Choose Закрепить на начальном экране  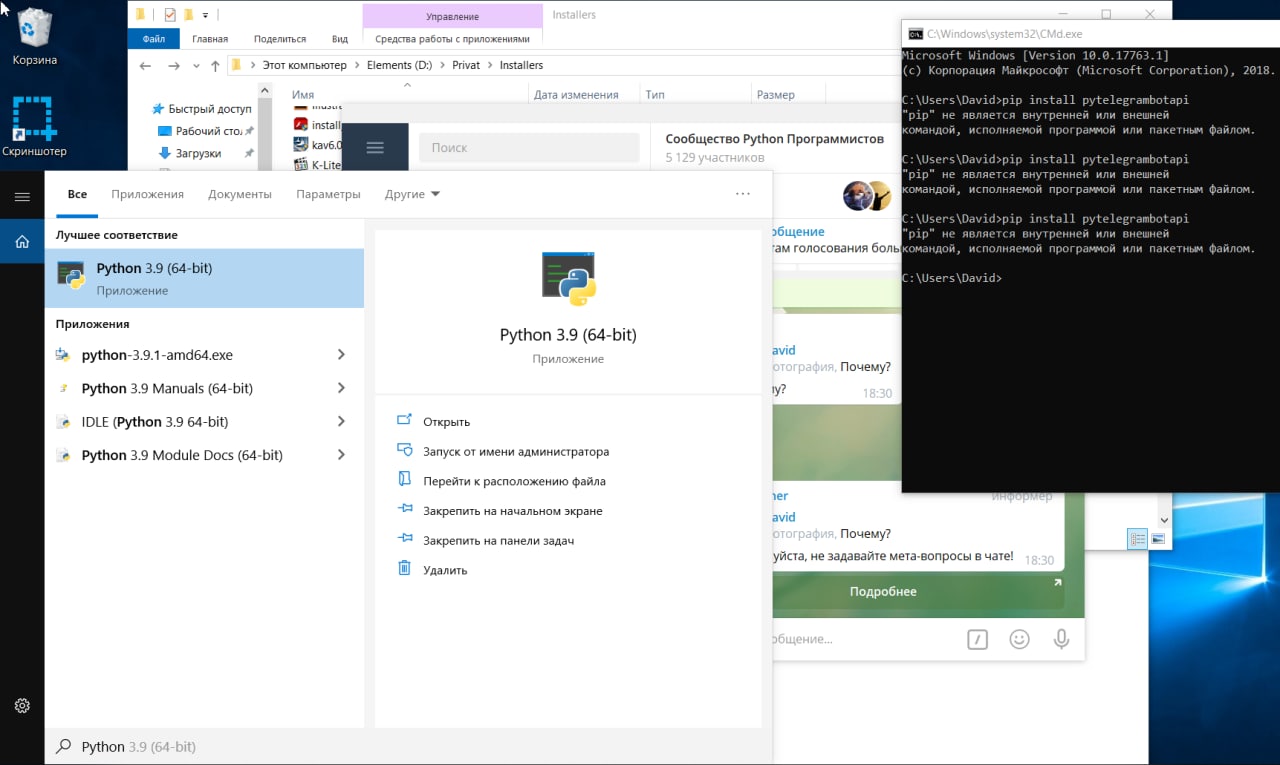[512, 511]
